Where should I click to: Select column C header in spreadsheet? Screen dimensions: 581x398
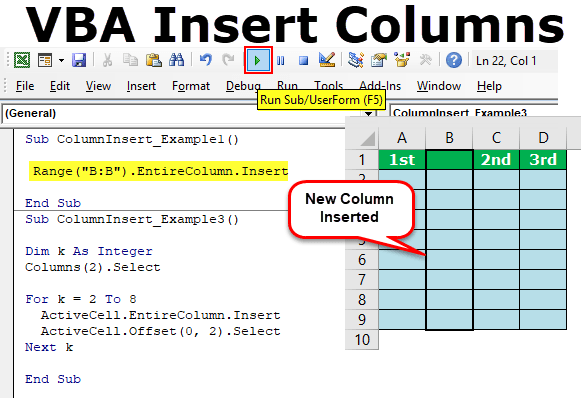[496, 138]
